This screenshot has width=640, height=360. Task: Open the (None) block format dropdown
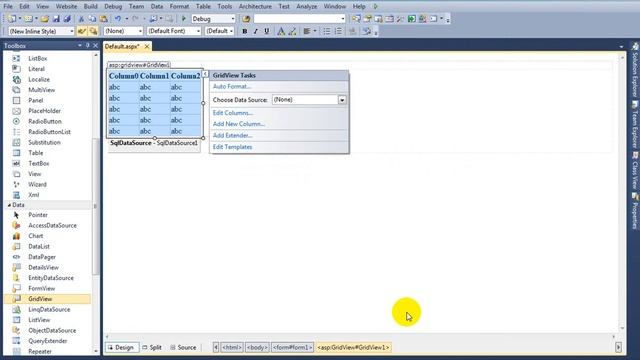click(x=140, y=31)
